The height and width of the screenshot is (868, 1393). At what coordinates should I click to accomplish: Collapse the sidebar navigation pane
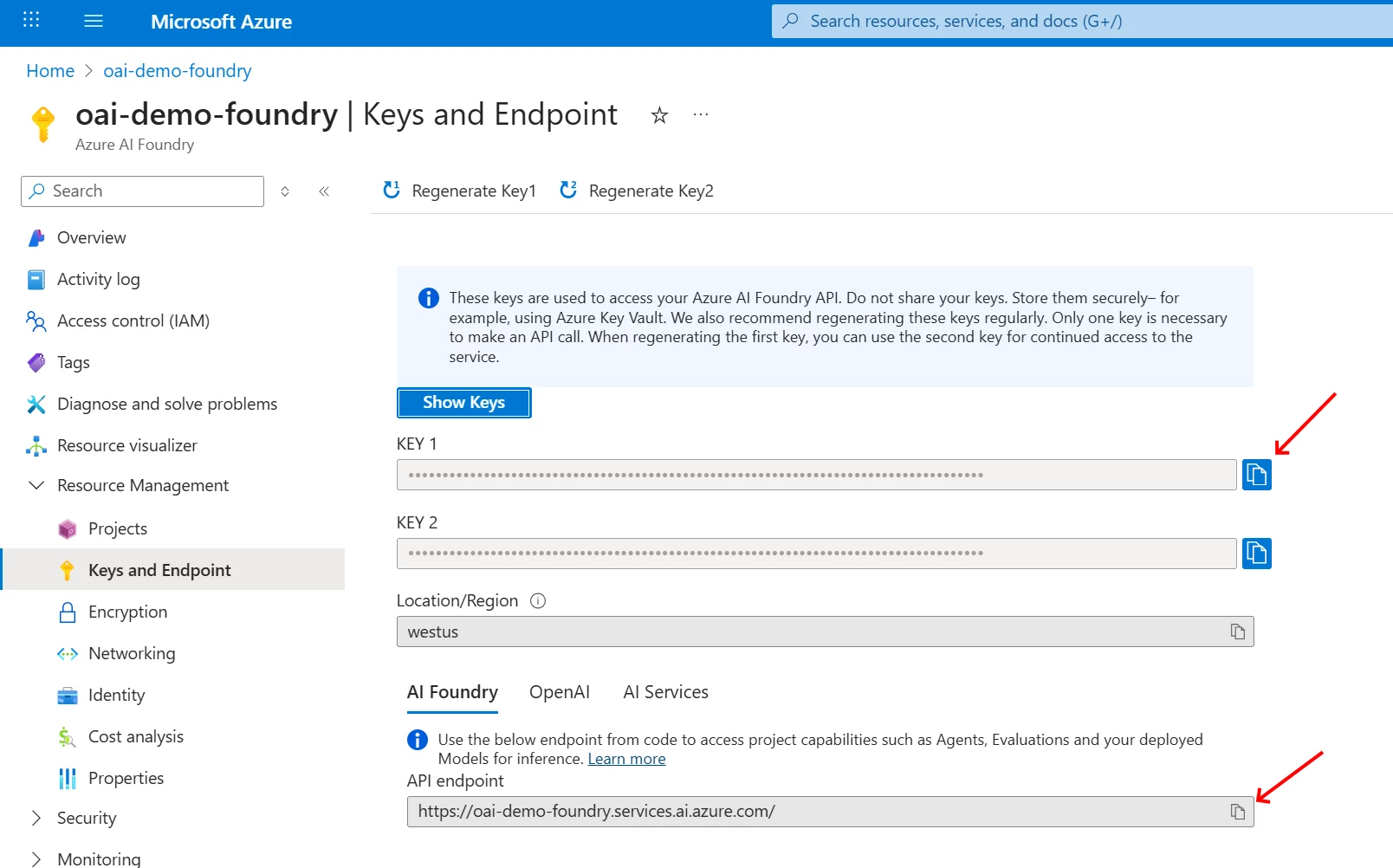[324, 191]
